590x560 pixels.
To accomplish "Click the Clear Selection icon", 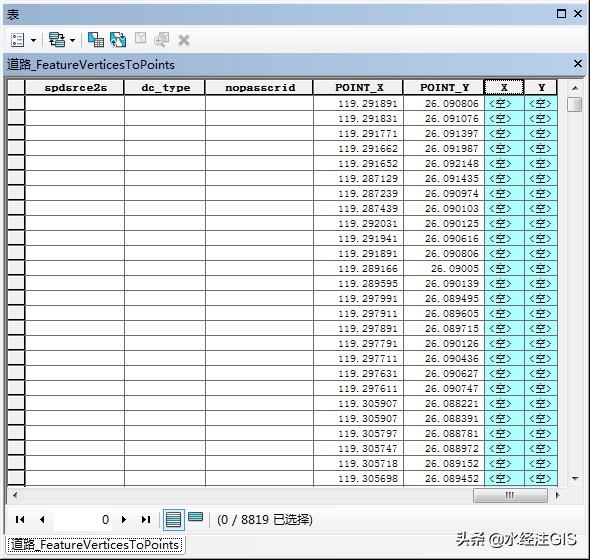I will coord(140,38).
